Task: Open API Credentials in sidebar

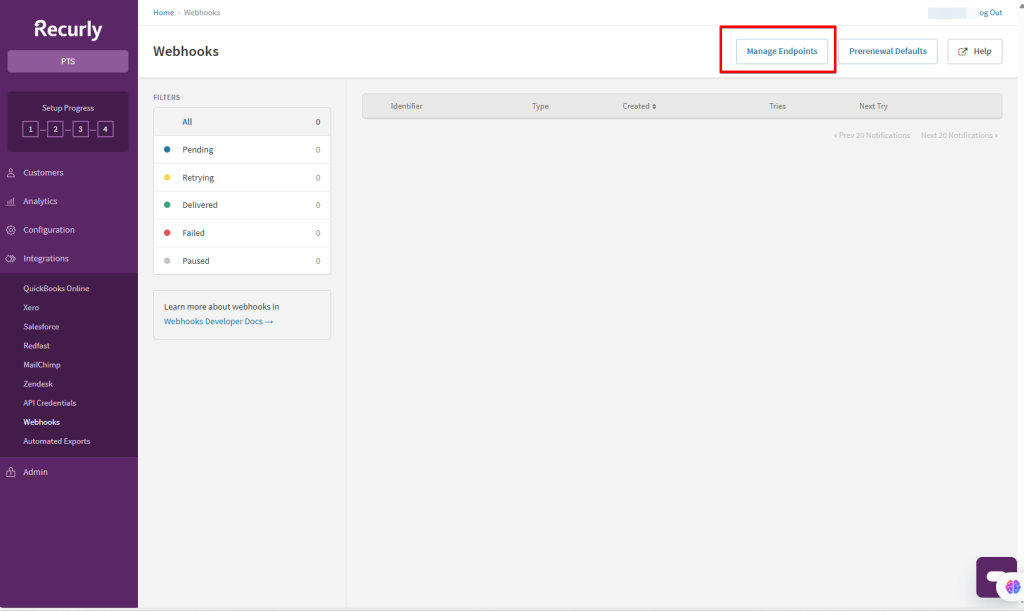Action: pos(50,403)
